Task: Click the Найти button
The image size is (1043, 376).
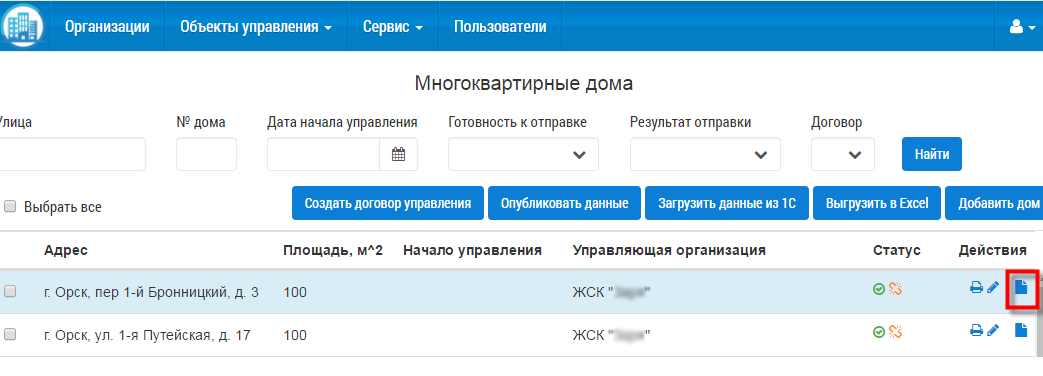Action: pyautogui.click(x=932, y=154)
